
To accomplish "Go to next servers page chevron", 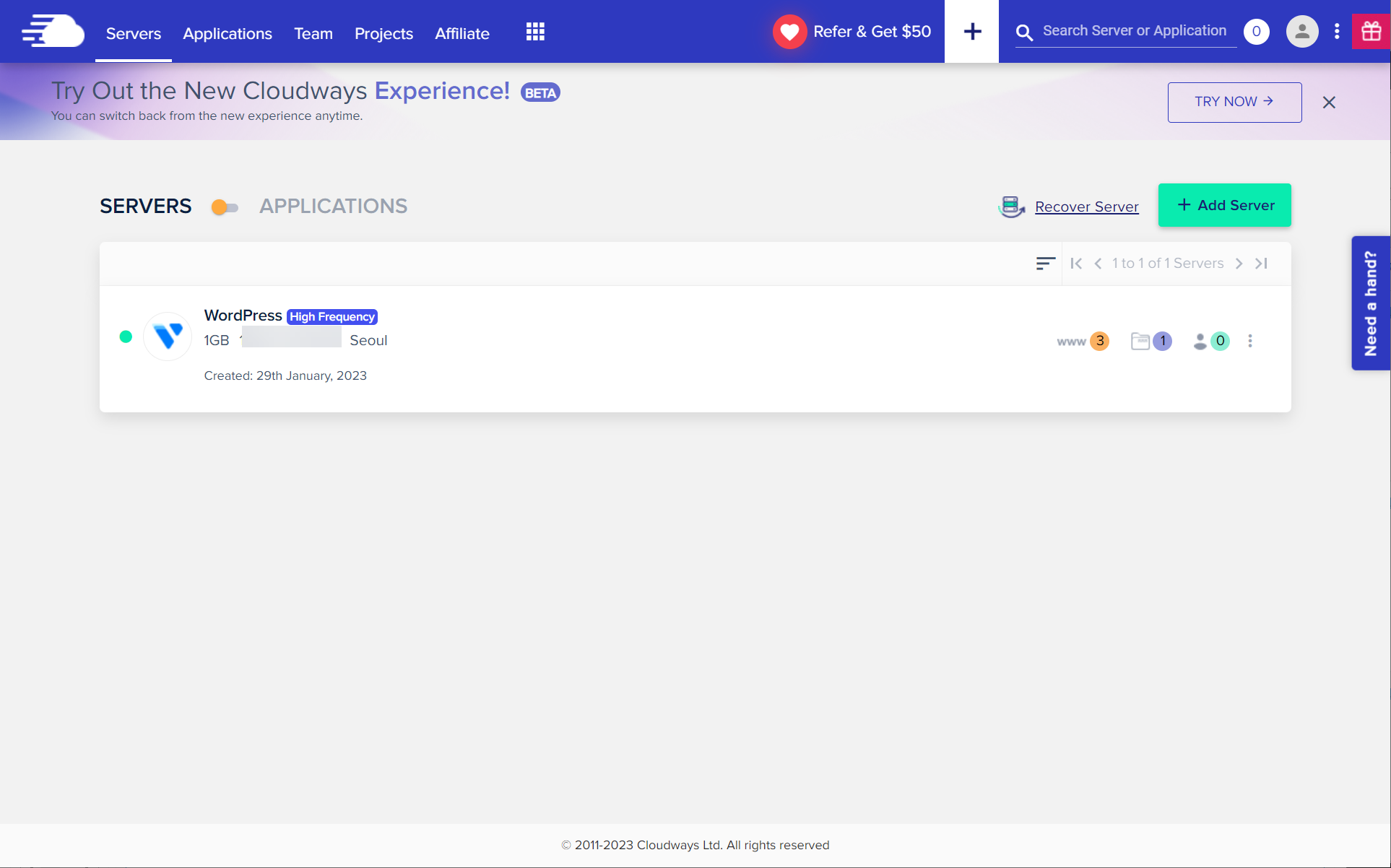I will [x=1239, y=264].
